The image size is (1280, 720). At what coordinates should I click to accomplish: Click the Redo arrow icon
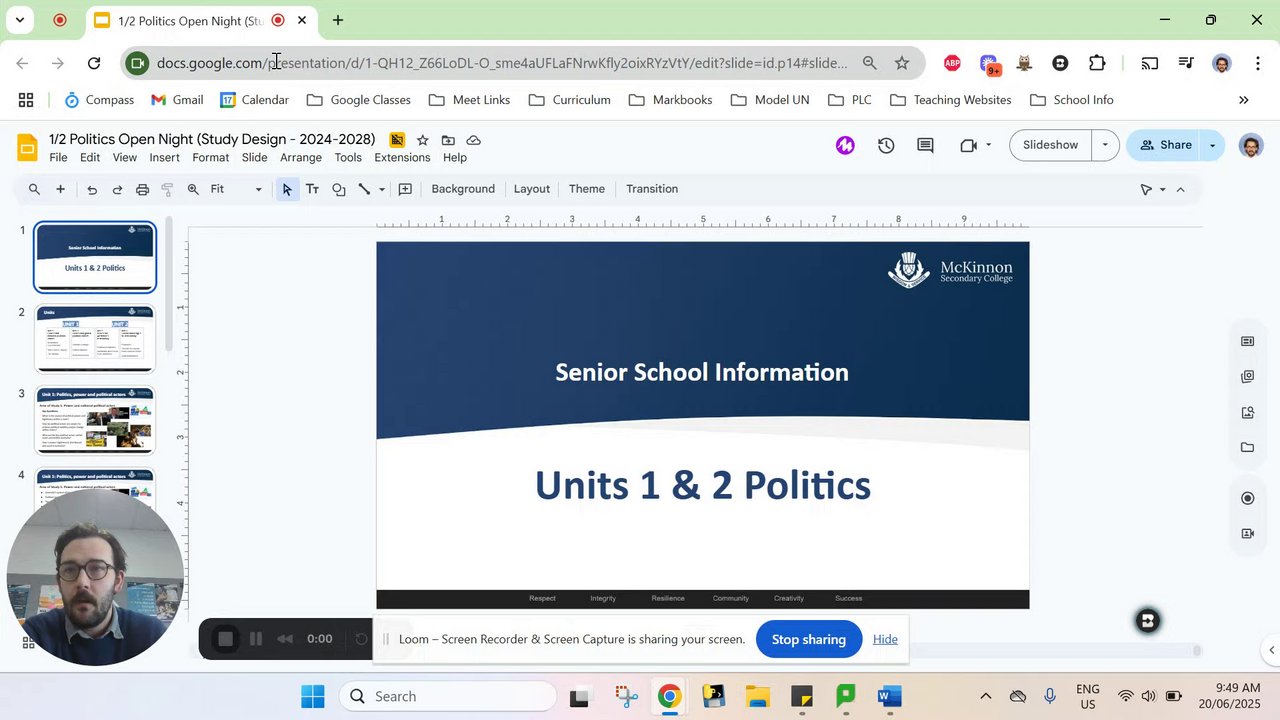tap(117, 189)
